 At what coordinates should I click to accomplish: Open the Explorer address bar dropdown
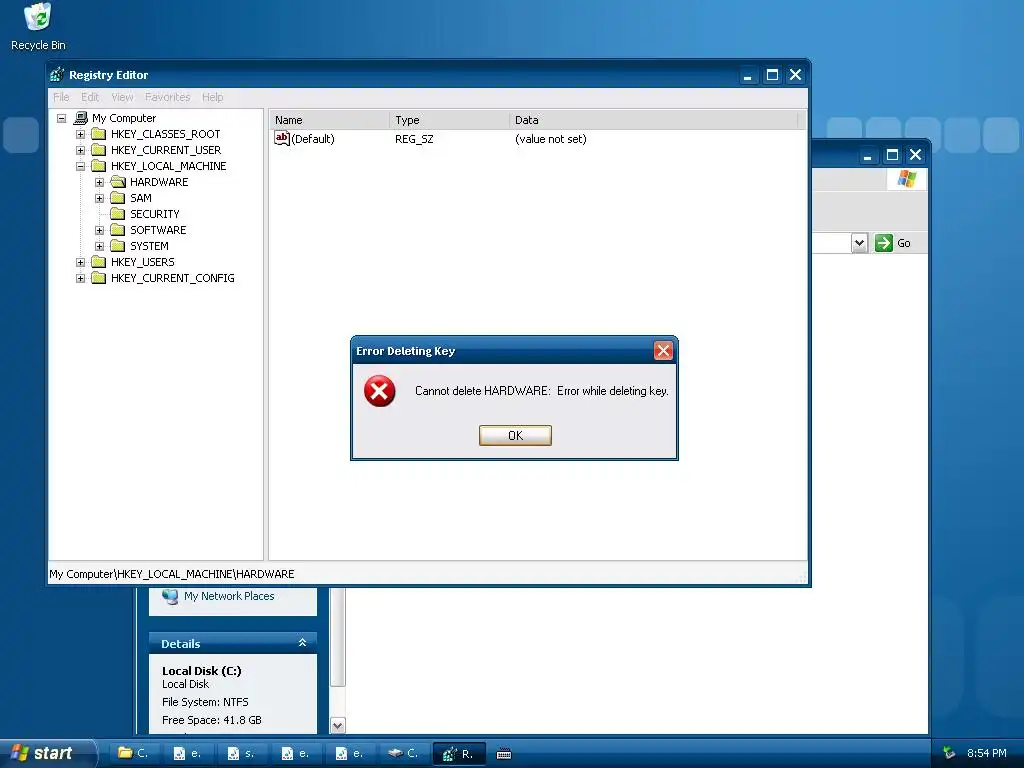859,243
